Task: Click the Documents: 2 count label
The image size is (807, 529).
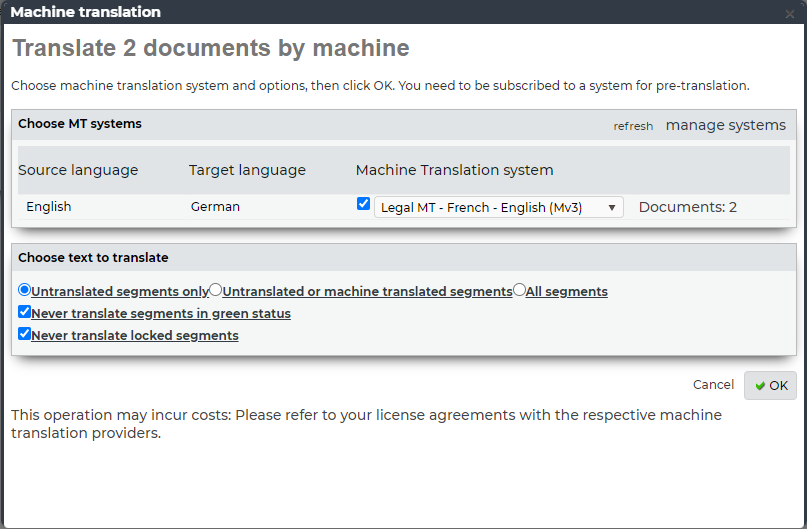Action: point(687,207)
